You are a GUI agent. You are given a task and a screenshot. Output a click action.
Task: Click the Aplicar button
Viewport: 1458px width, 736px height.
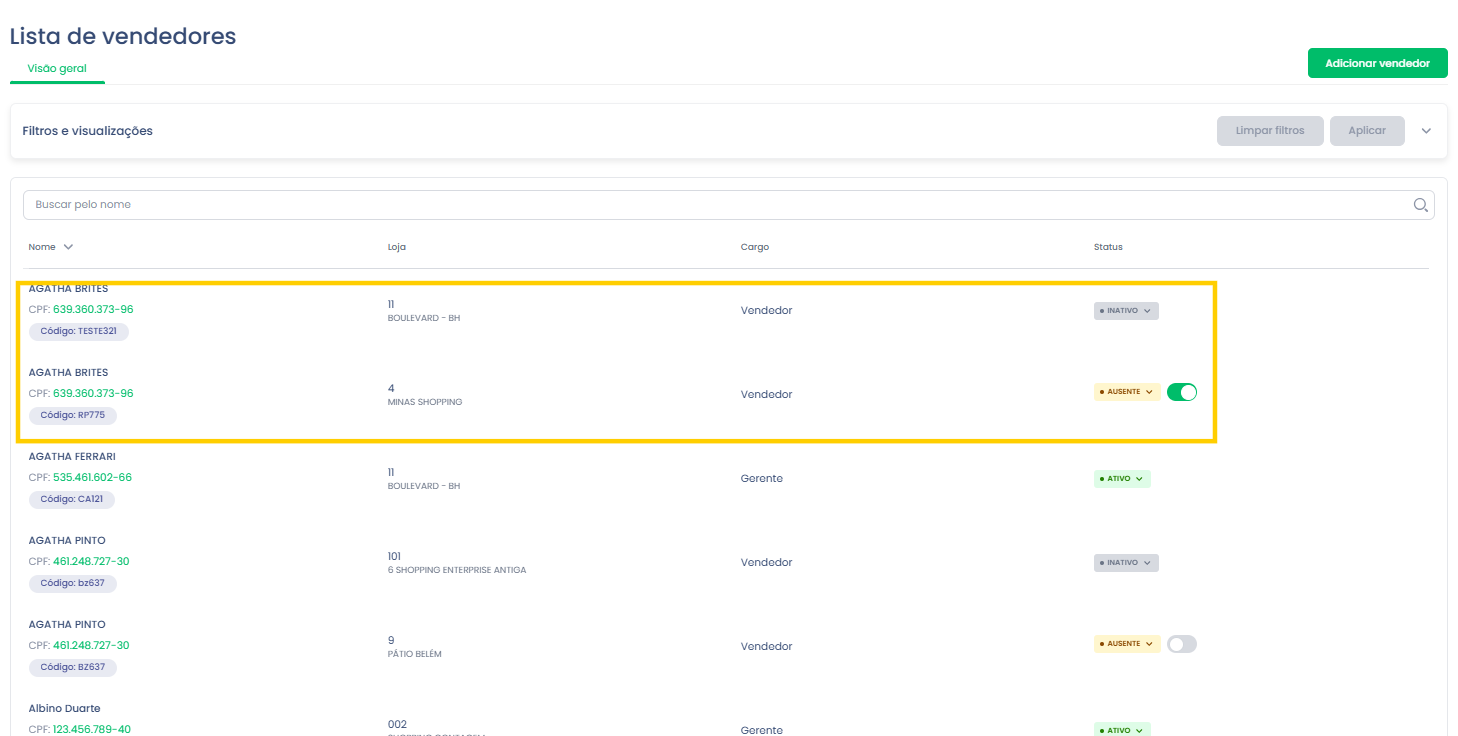click(1367, 131)
